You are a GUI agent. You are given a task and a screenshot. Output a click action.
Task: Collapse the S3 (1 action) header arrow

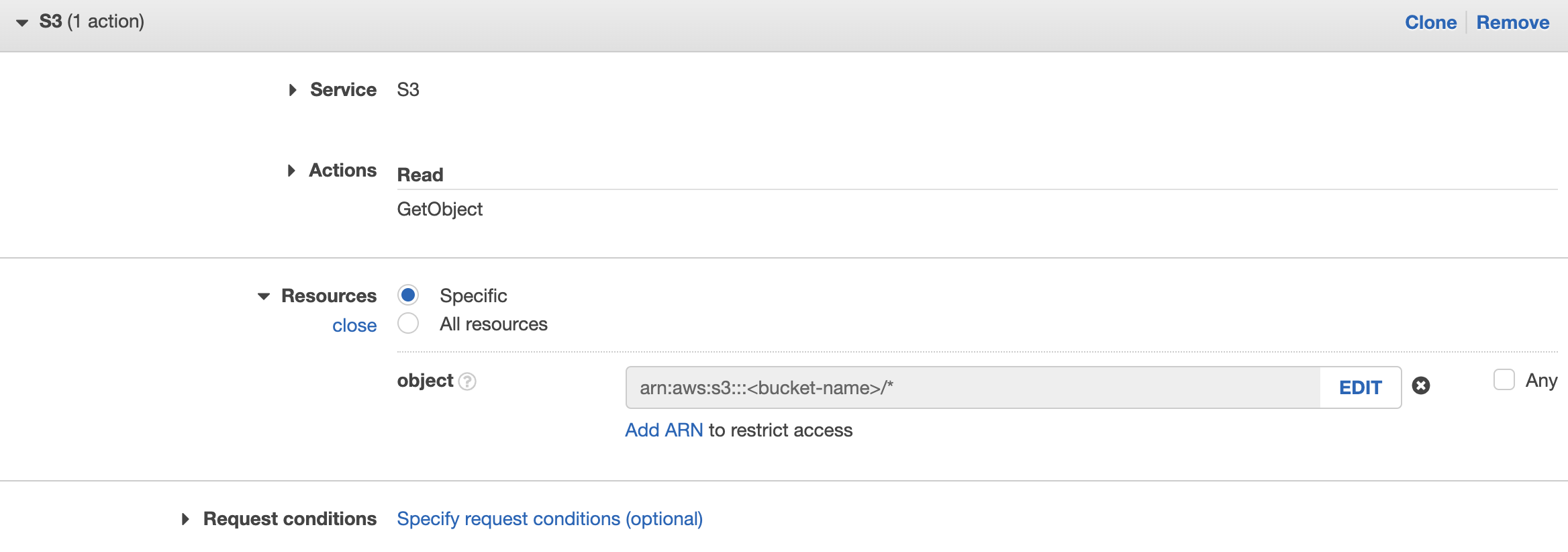pos(22,23)
